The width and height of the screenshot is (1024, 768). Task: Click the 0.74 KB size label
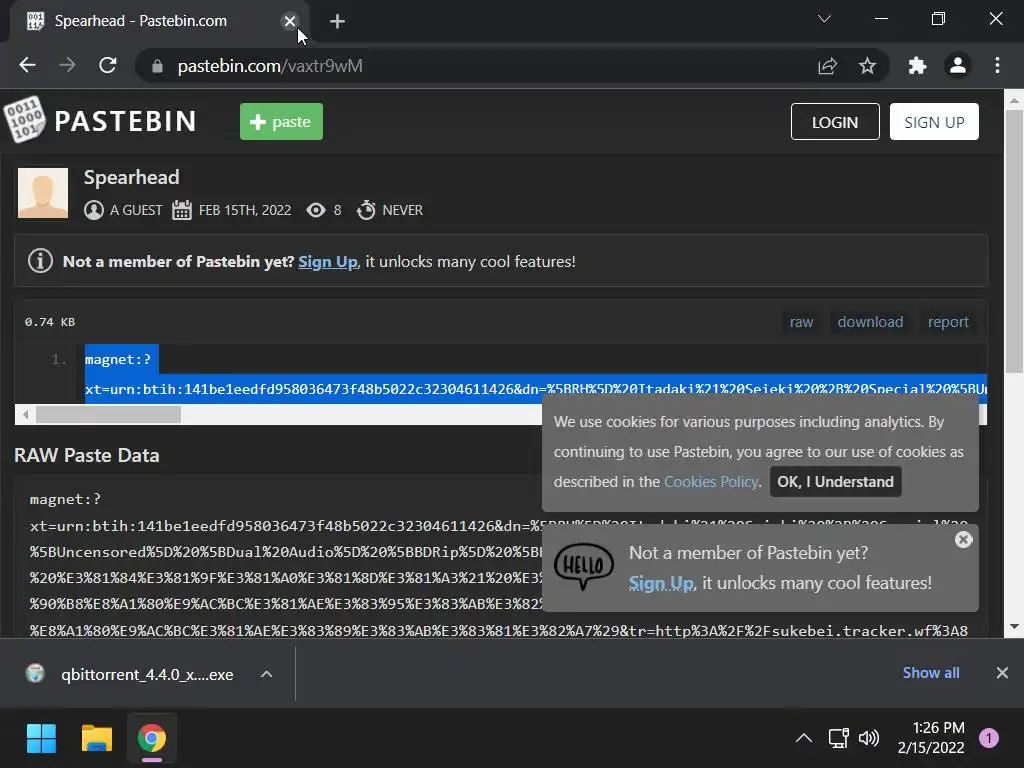[50, 322]
